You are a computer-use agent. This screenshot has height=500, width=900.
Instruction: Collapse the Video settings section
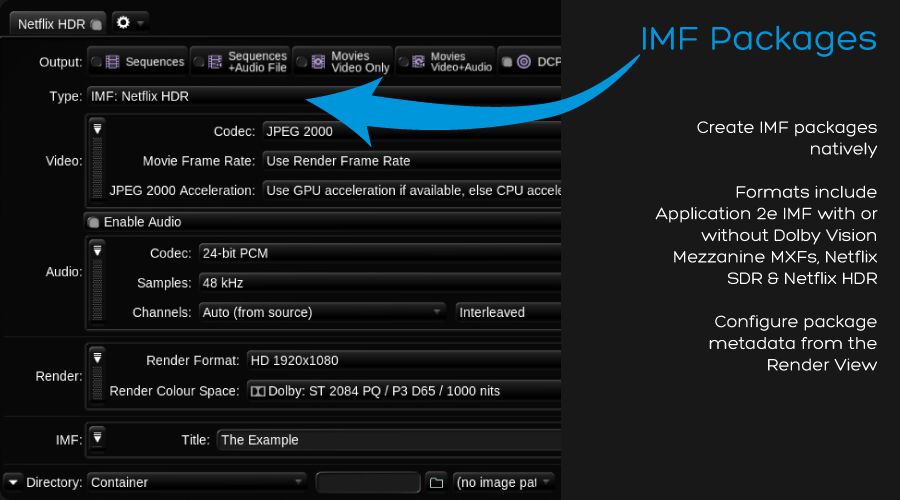[x=98, y=128]
